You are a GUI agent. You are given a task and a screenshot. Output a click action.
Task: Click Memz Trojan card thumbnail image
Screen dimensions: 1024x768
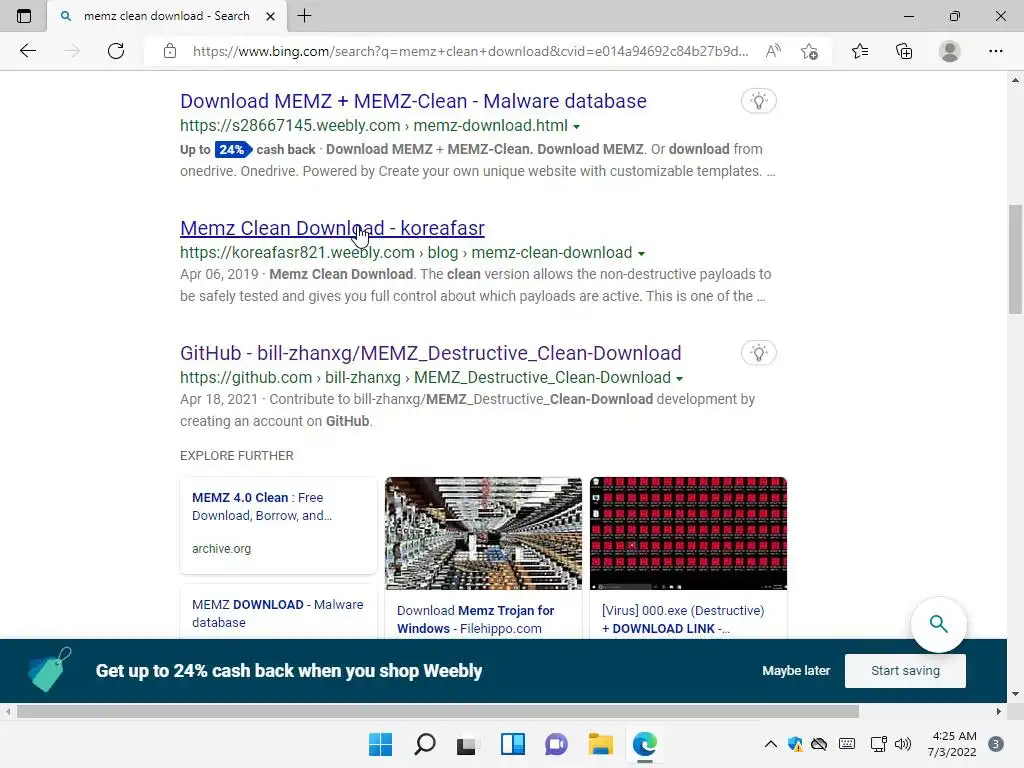(483, 534)
